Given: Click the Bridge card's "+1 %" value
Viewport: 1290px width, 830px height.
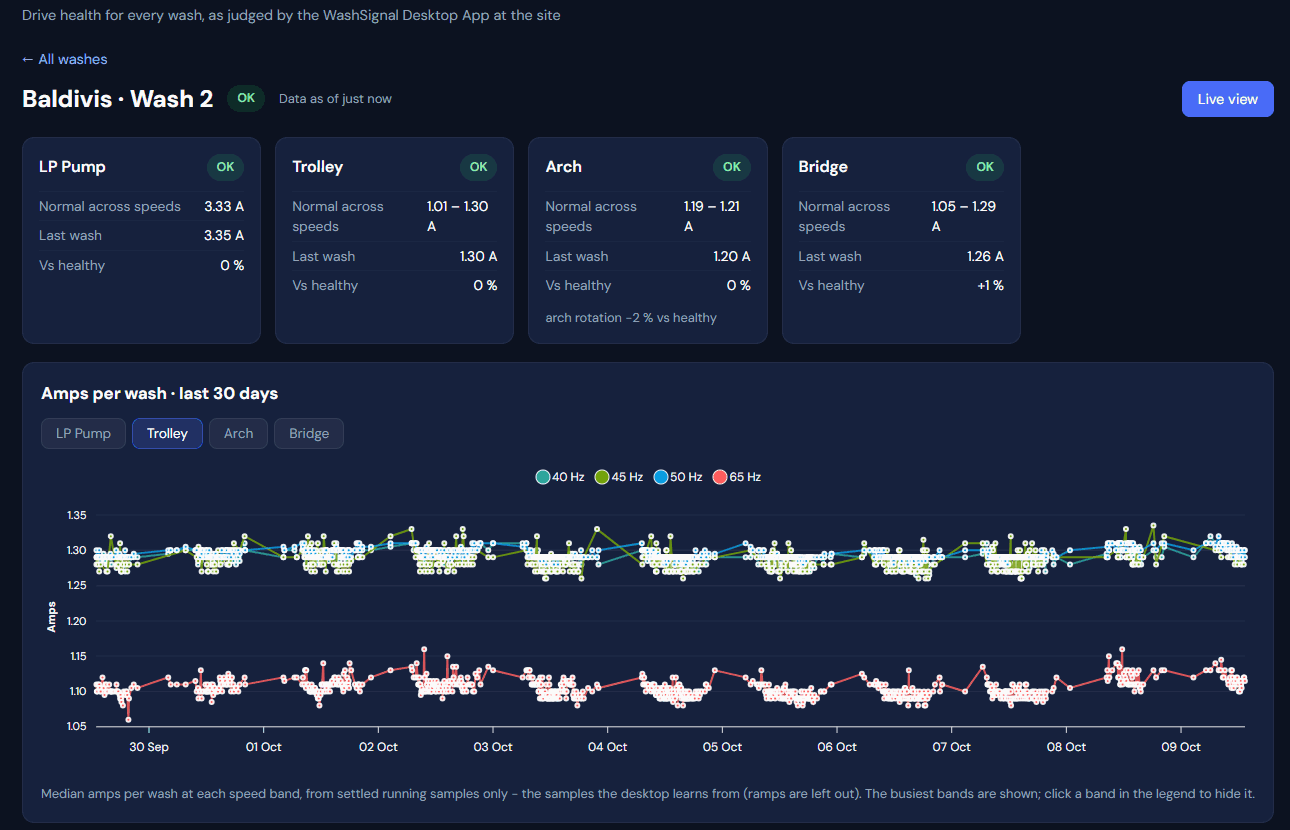Looking at the screenshot, I should click(991, 285).
